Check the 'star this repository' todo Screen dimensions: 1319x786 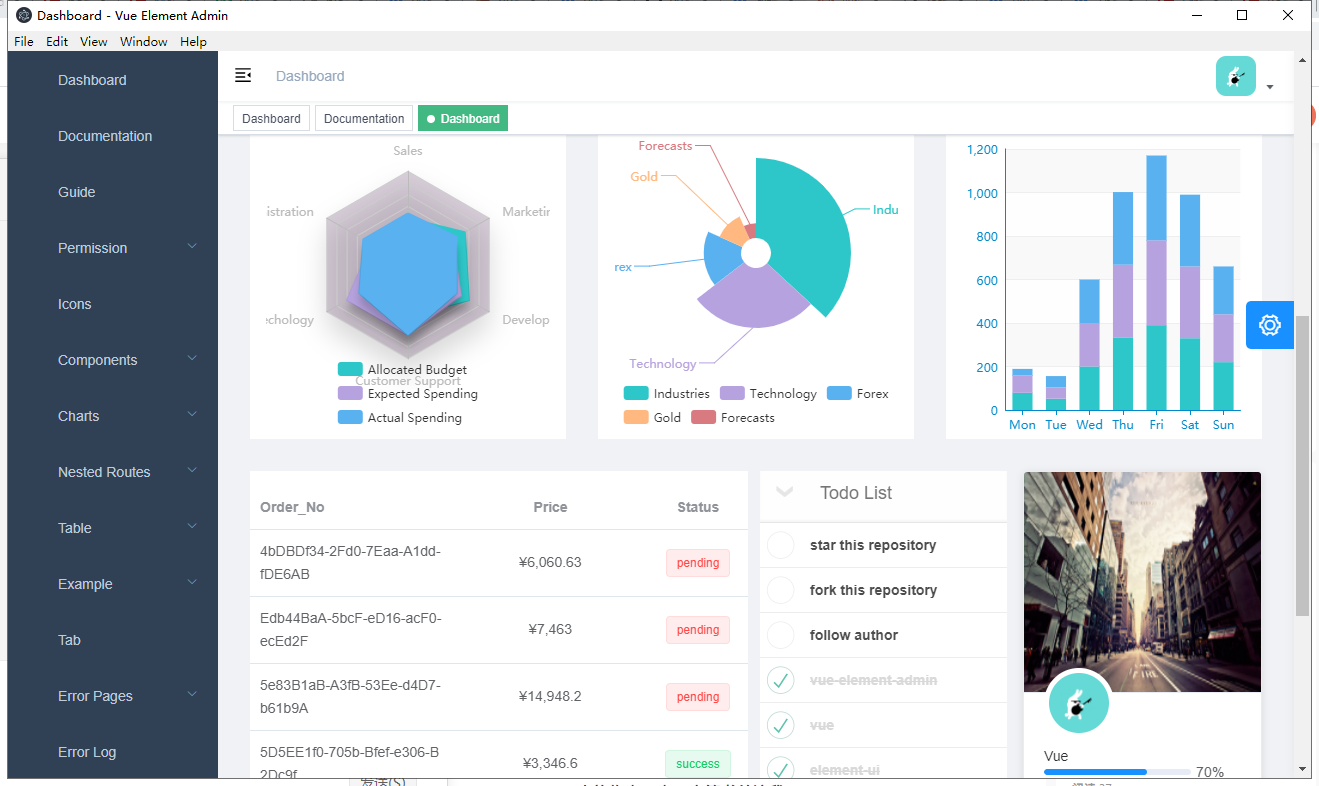click(x=780, y=545)
